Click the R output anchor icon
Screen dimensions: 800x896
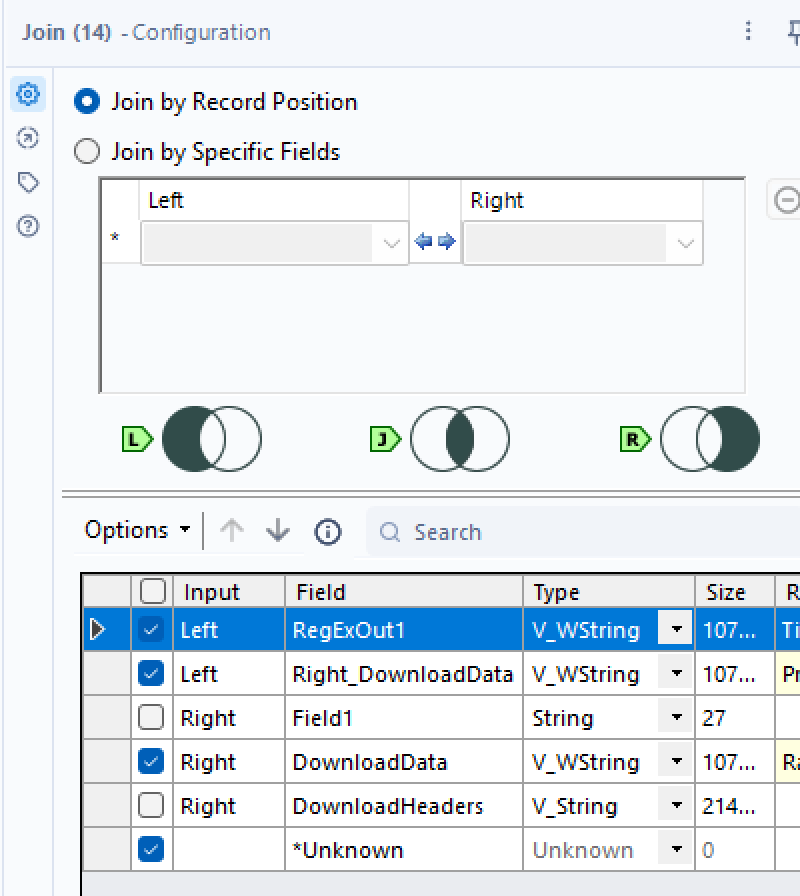[x=635, y=439]
